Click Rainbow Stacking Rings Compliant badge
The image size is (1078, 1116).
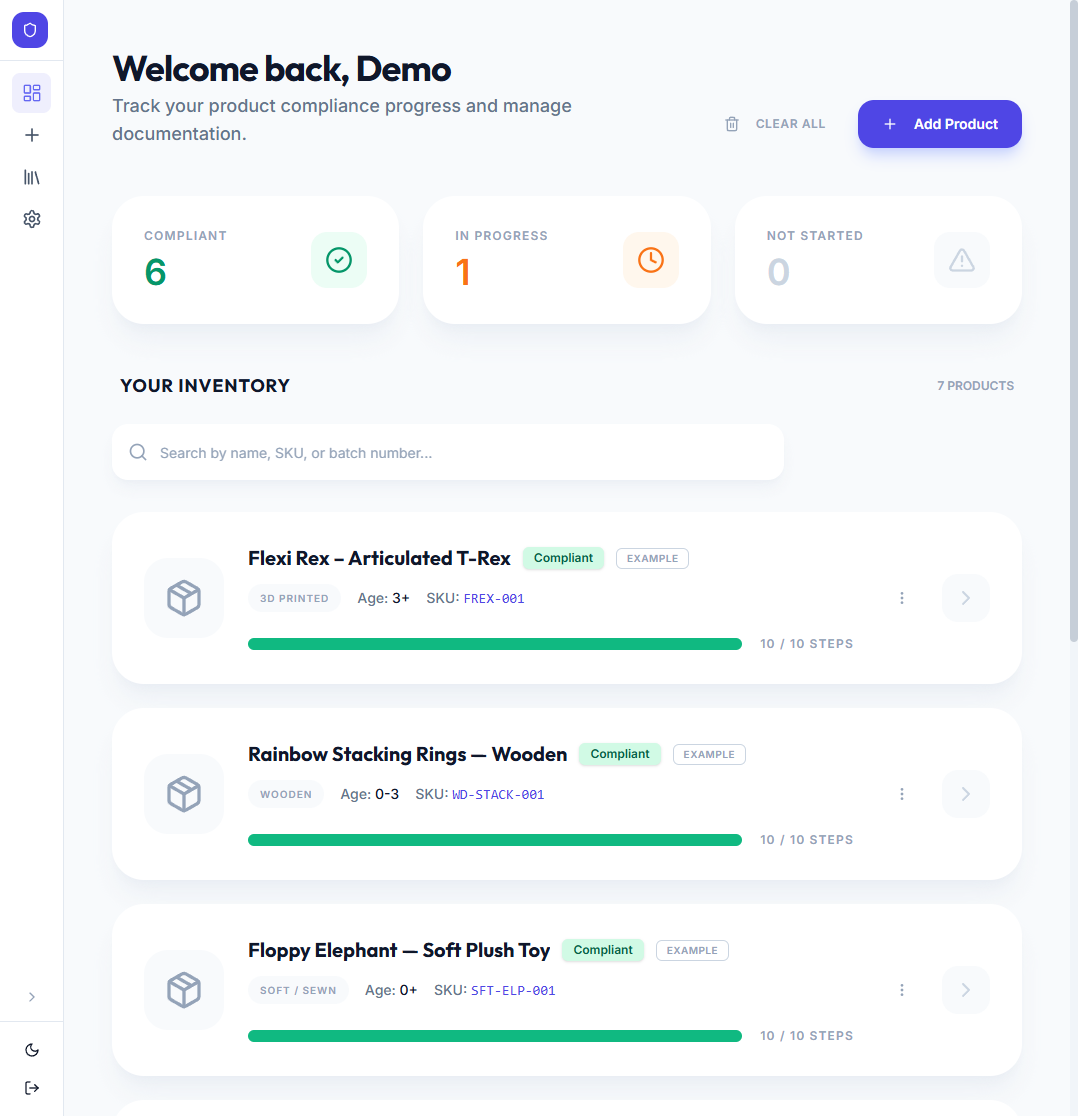click(620, 754)
